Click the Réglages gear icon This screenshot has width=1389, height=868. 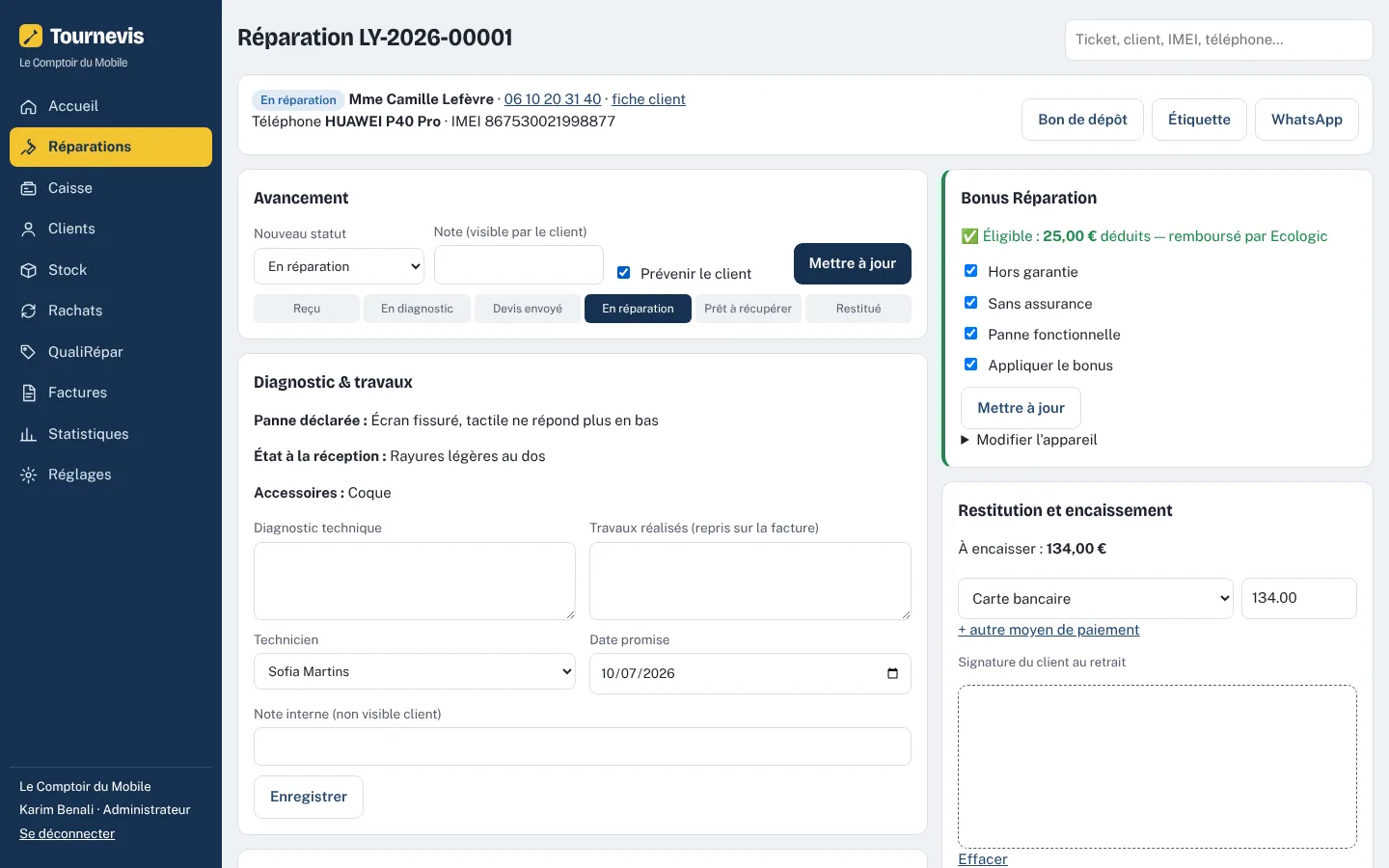point(29,475)
